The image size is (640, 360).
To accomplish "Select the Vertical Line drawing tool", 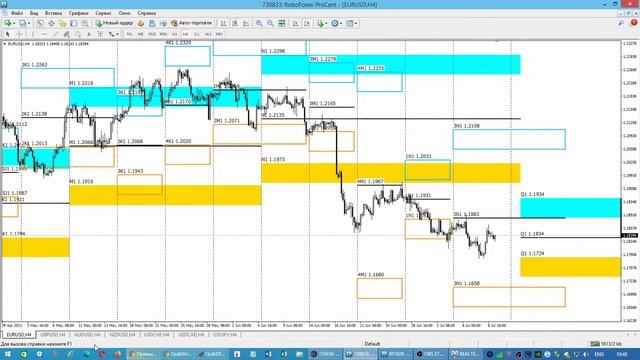I will tap(33, 34).
